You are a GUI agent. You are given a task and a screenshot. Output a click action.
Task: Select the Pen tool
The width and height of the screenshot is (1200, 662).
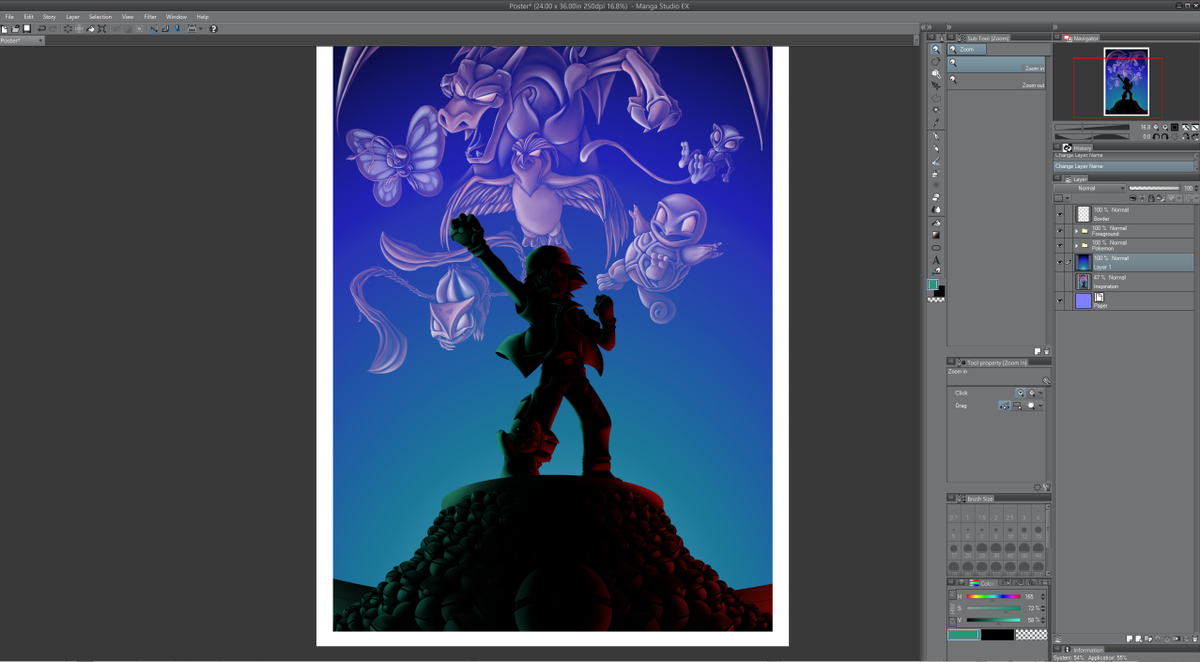[935, 136]
